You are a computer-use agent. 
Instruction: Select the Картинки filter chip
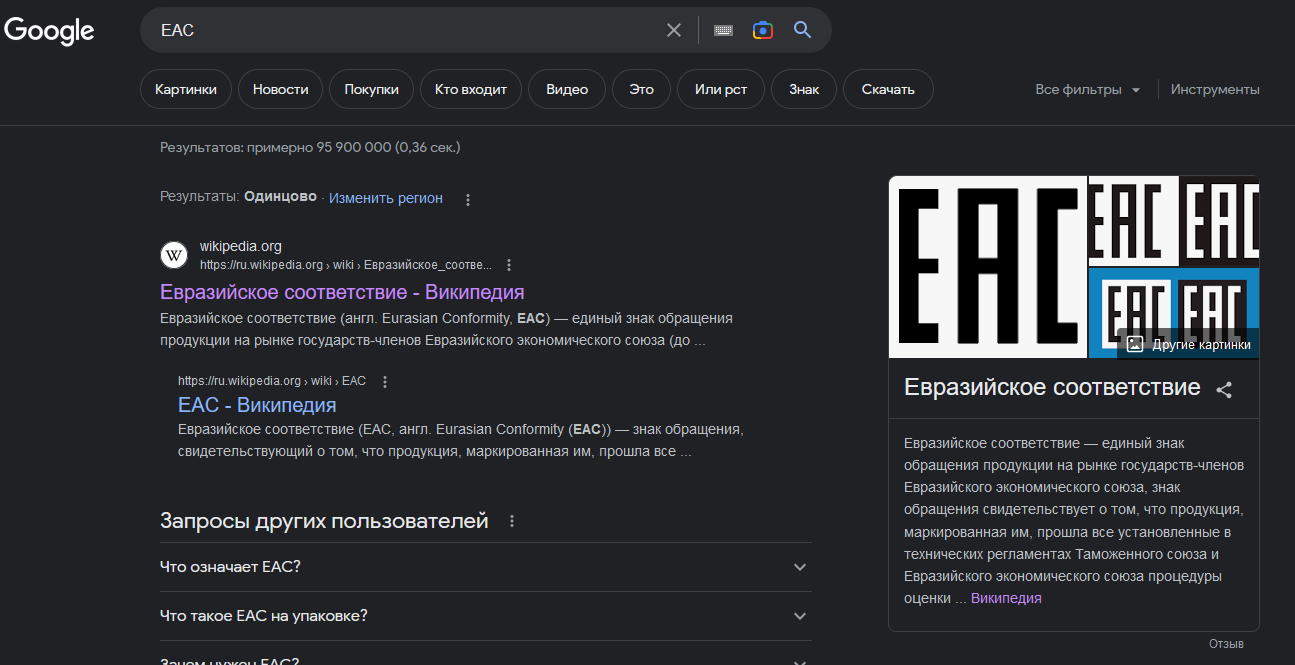tap(186, 89)
